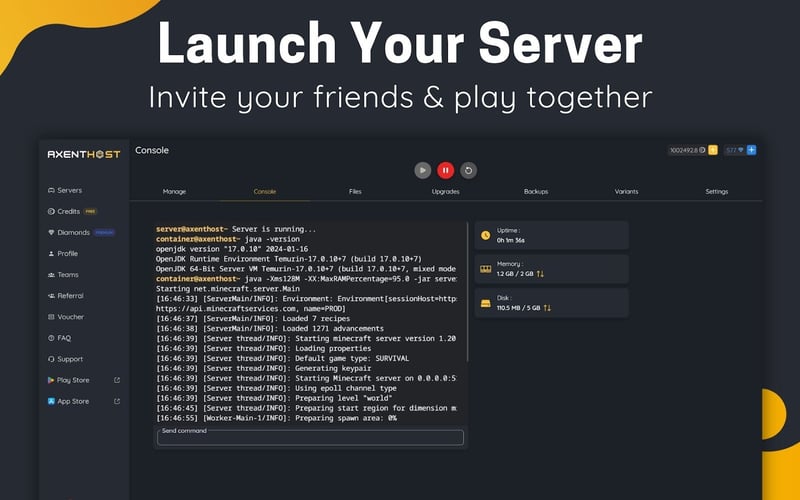Click the Play Store icon in sidebar
The image size is (800, 500).
[x=51, y=380]
